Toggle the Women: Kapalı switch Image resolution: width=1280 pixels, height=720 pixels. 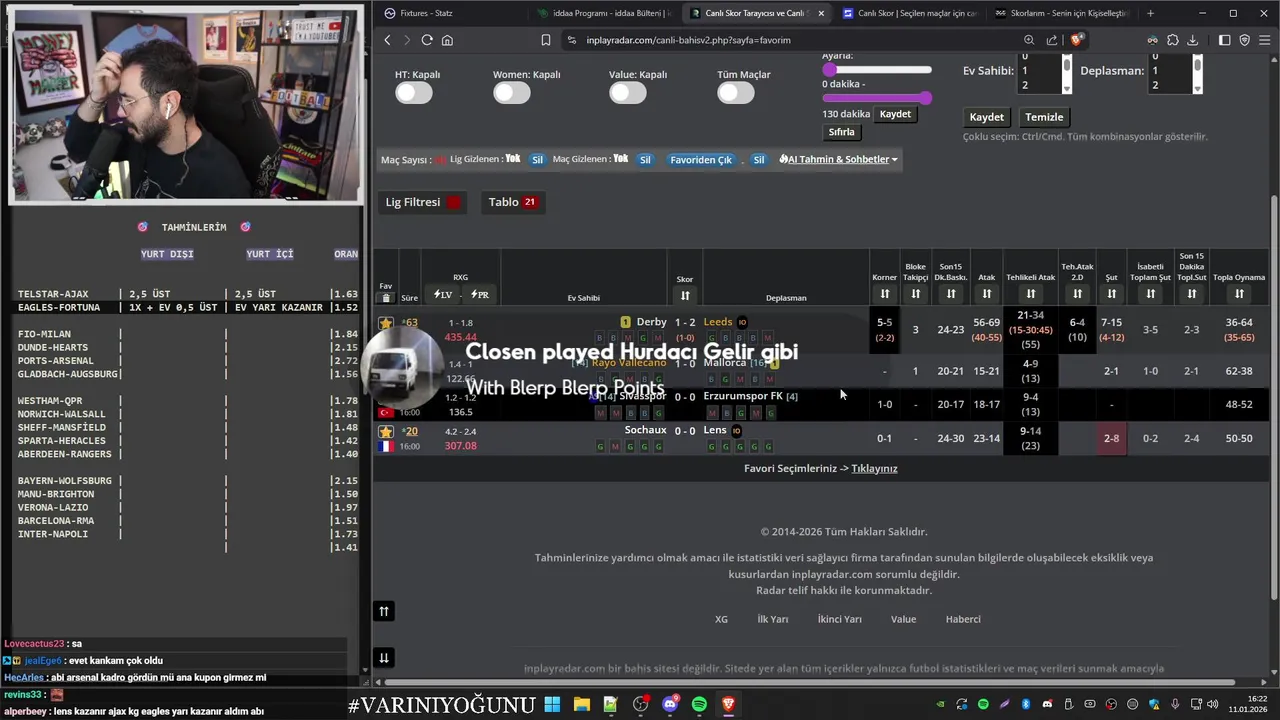coord(512,93)
